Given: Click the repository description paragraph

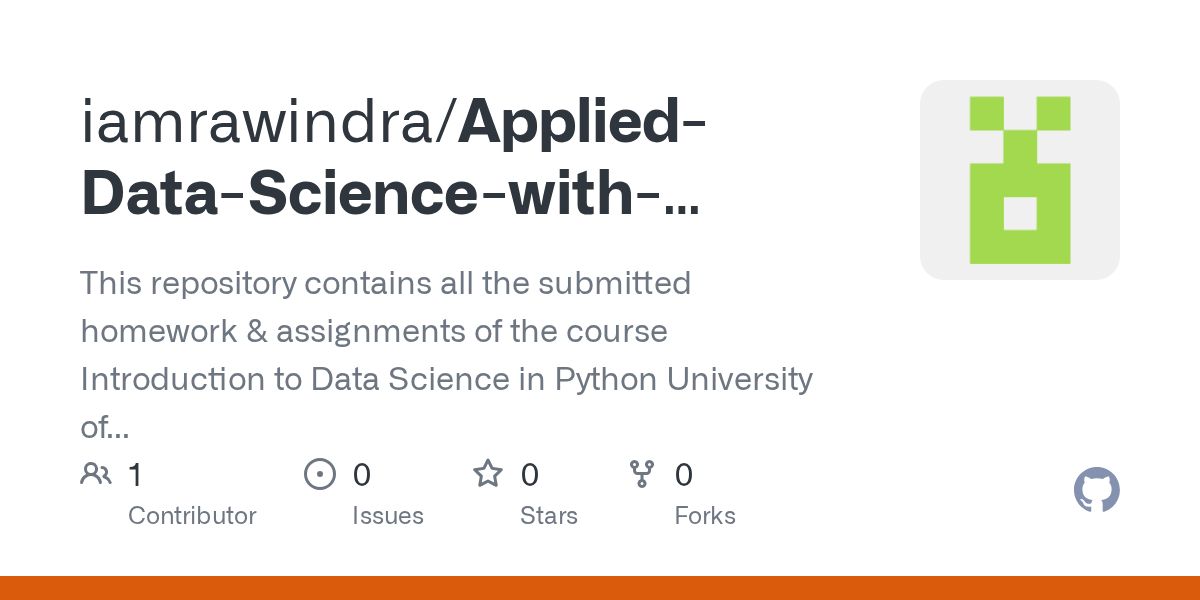Looking at the screenshot, I should 446,355.
